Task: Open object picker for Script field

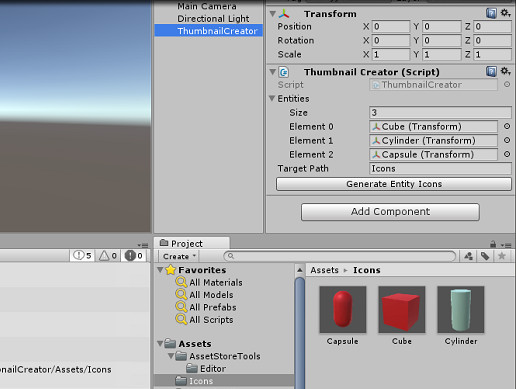Action: 507,85
